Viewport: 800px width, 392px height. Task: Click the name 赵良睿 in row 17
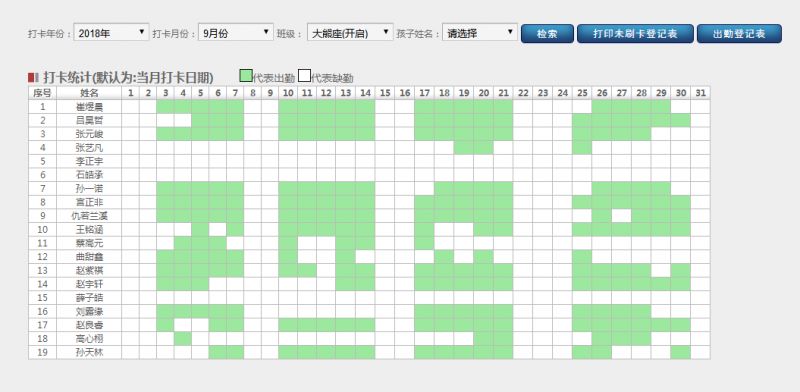click(x=89, y=325)
